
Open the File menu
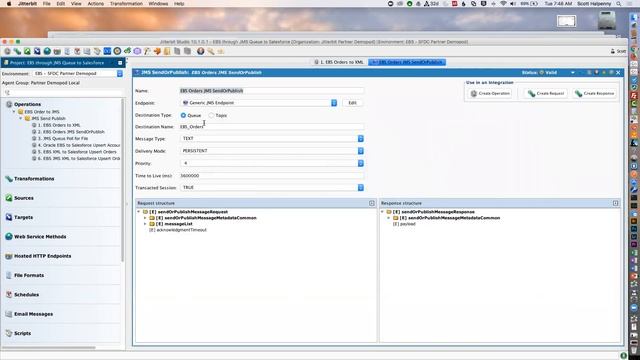[47, 4]
